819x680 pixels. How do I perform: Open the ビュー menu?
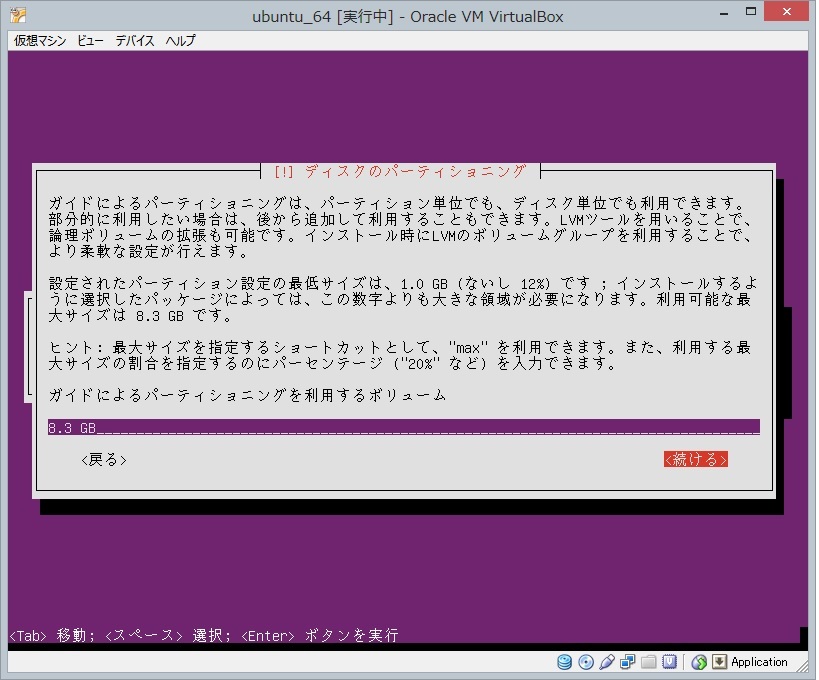(x=90, y=40)
